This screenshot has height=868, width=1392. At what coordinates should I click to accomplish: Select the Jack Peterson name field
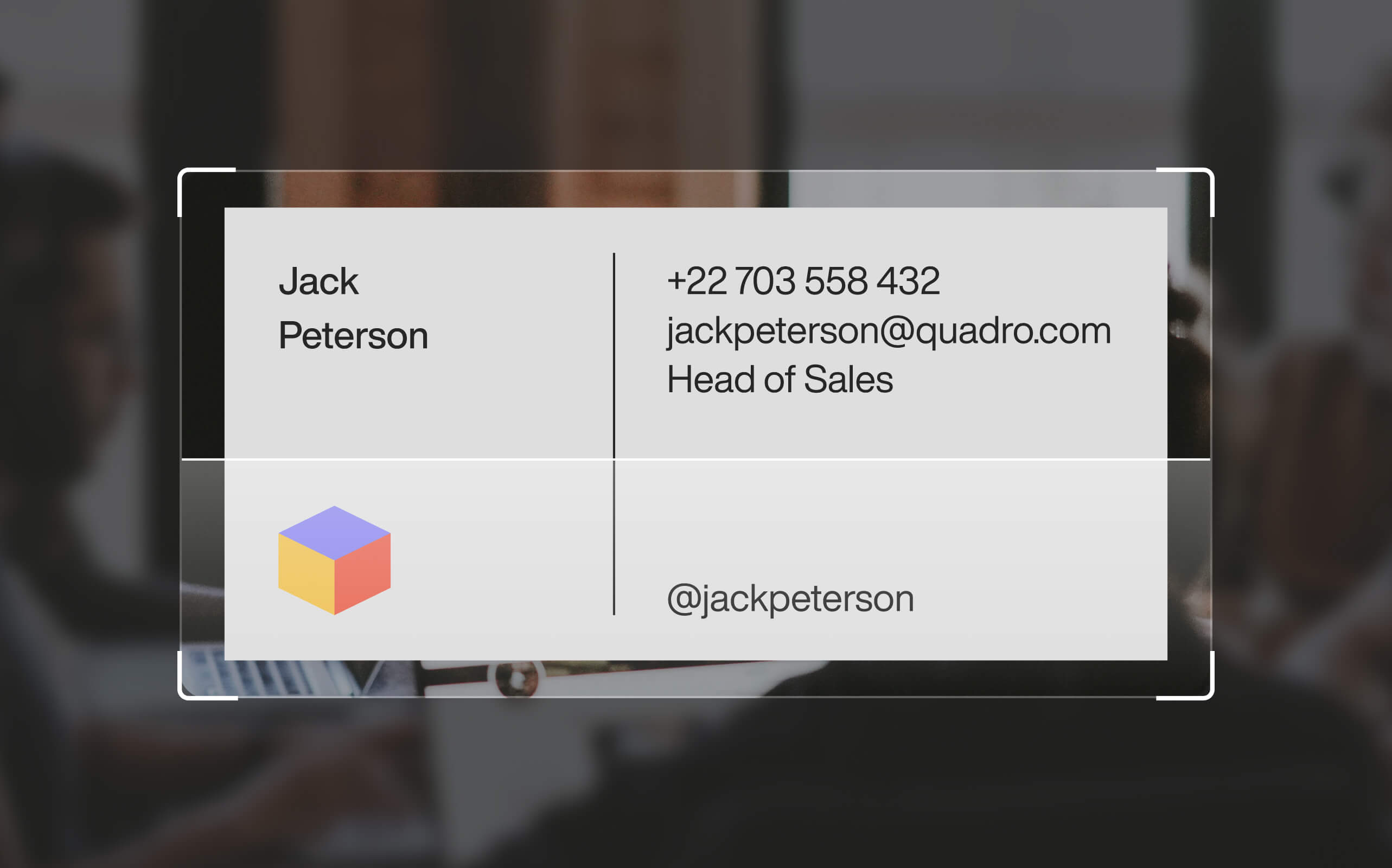coord(353,306)
